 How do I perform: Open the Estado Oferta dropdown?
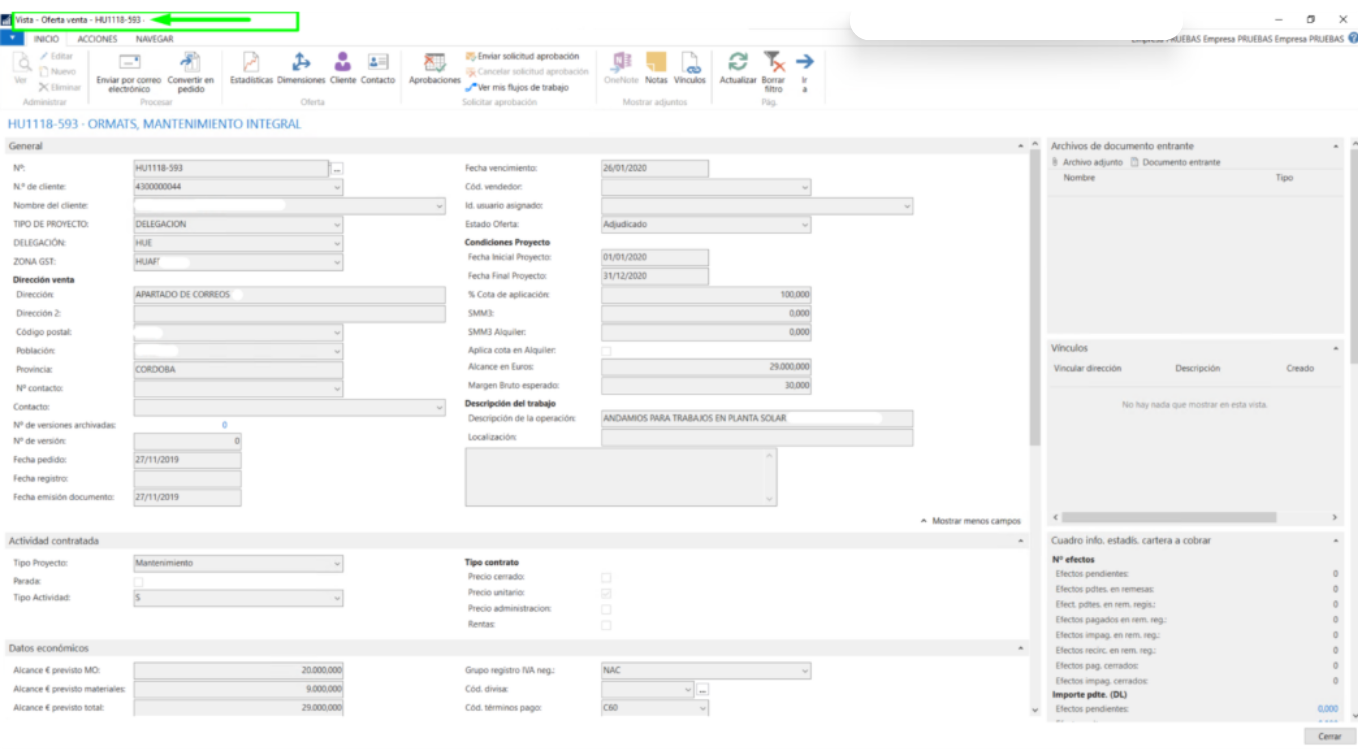pos(804,225)
